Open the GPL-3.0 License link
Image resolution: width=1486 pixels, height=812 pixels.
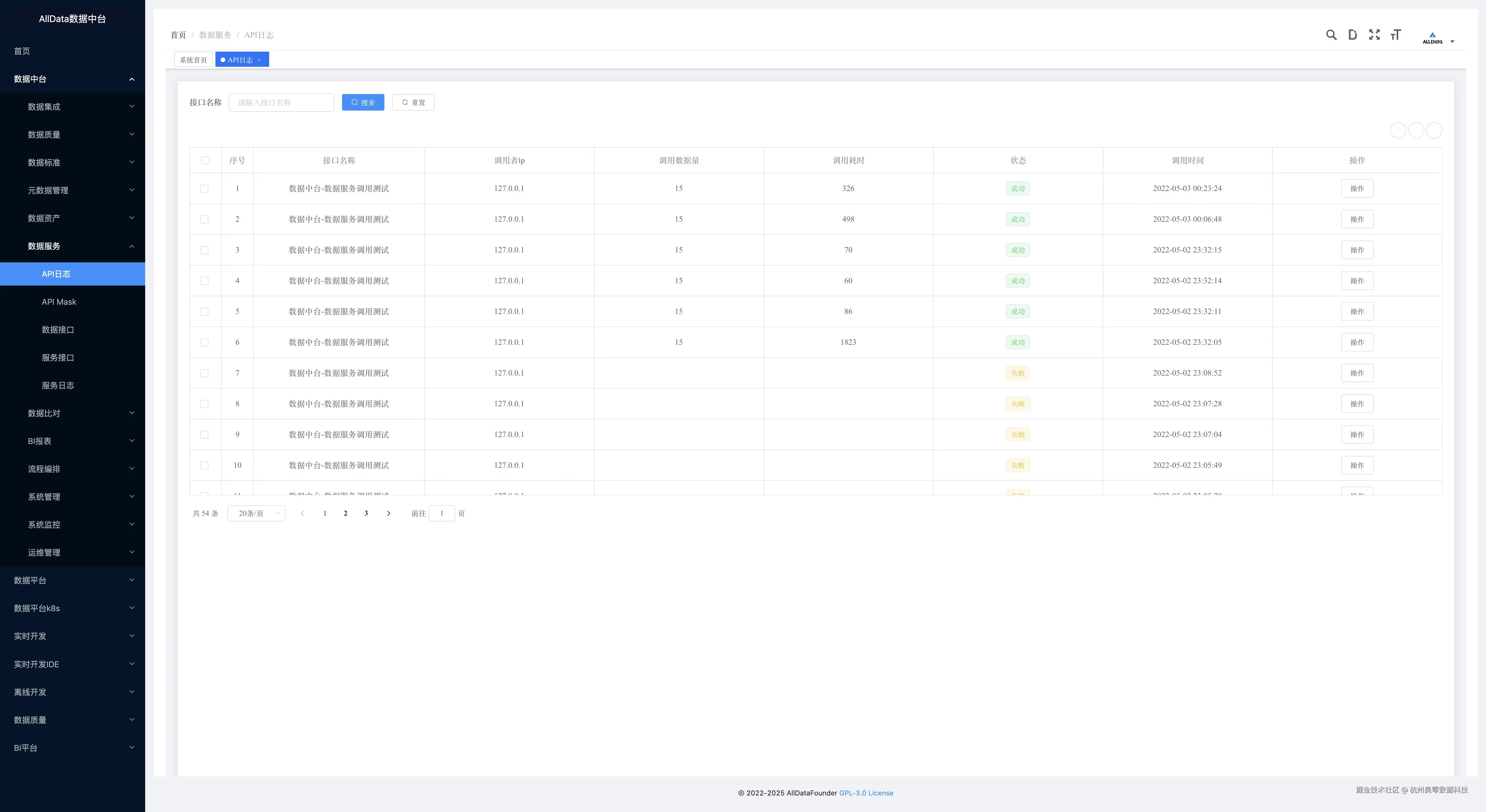pos(866,793)
